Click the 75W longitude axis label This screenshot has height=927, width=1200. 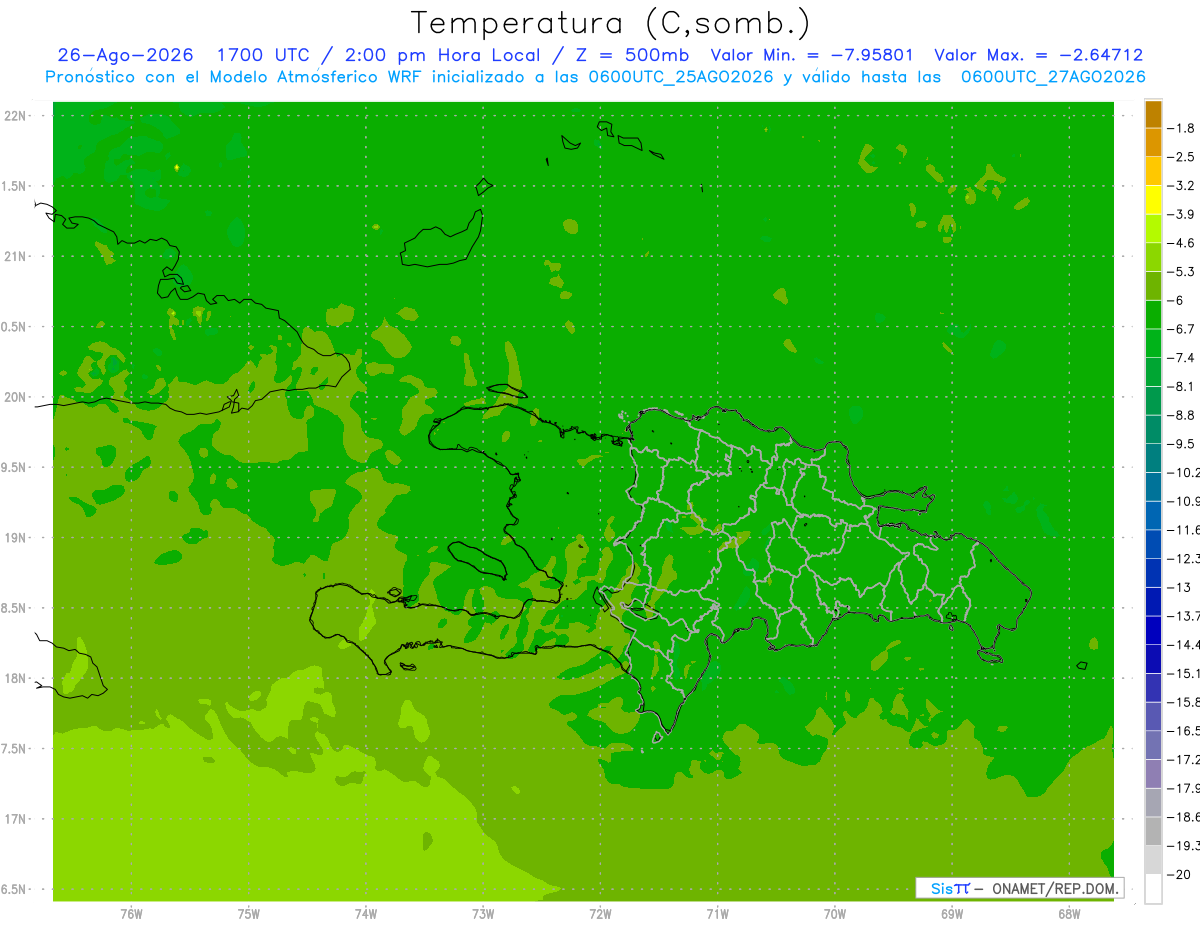click(249, 914)
